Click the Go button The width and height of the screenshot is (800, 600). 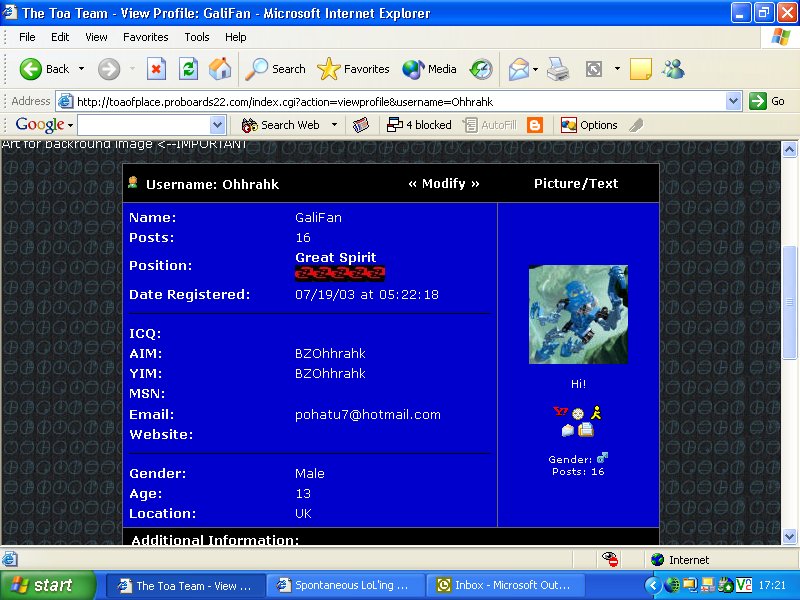coord(767,101)
